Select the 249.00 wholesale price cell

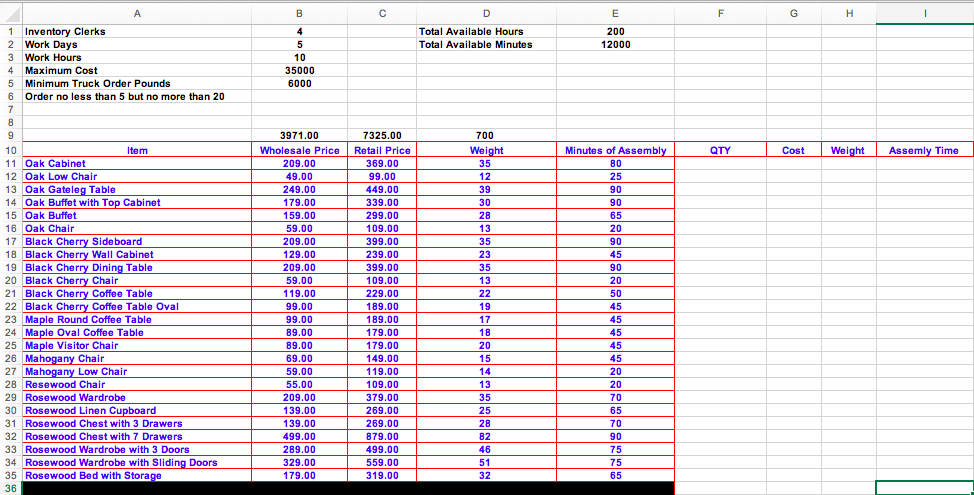tap(299, 189)
